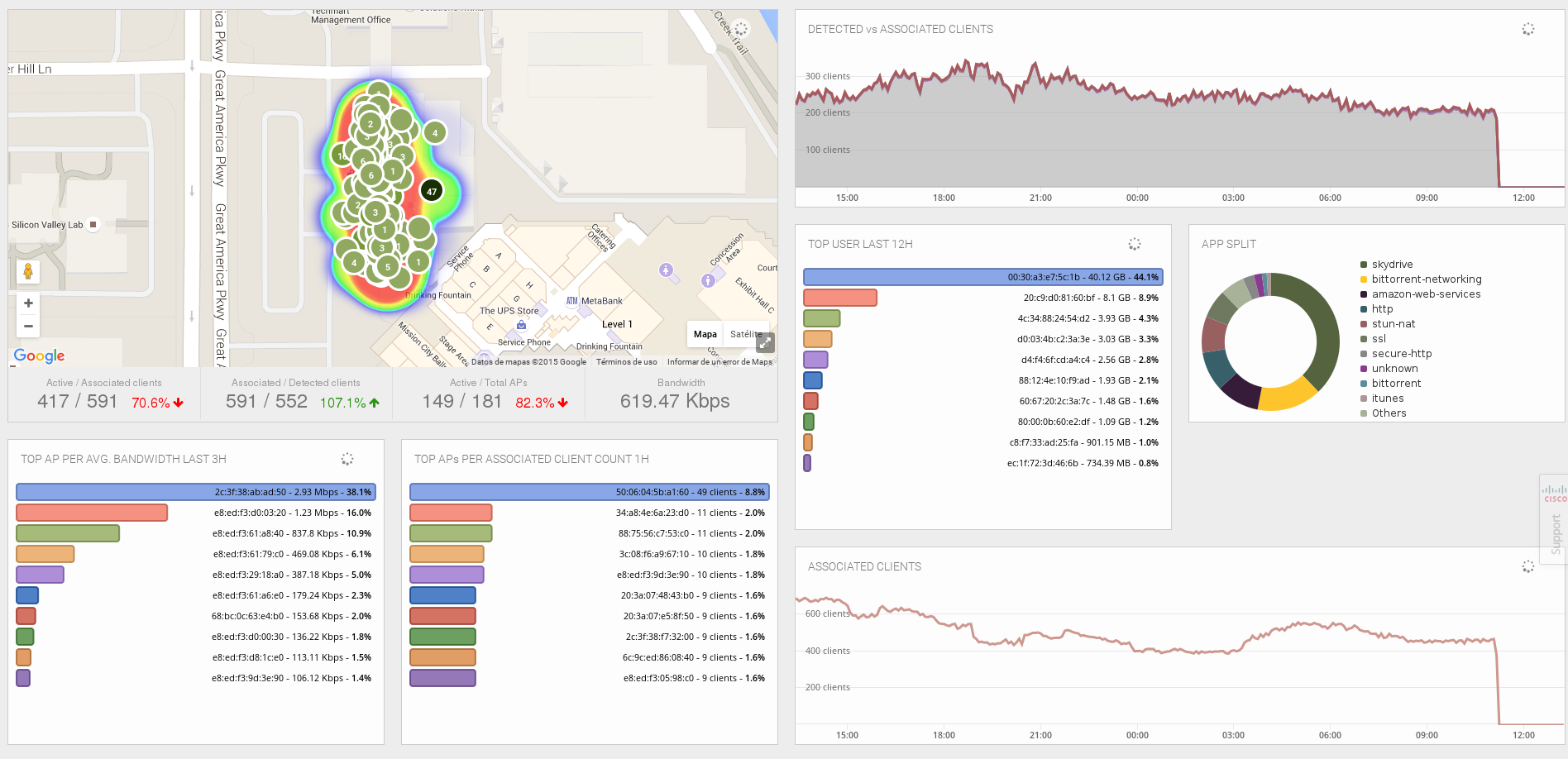Screen dimensions: 1568x759
Task: Toggle ssl legend entry
Action: pos(1374,339)
